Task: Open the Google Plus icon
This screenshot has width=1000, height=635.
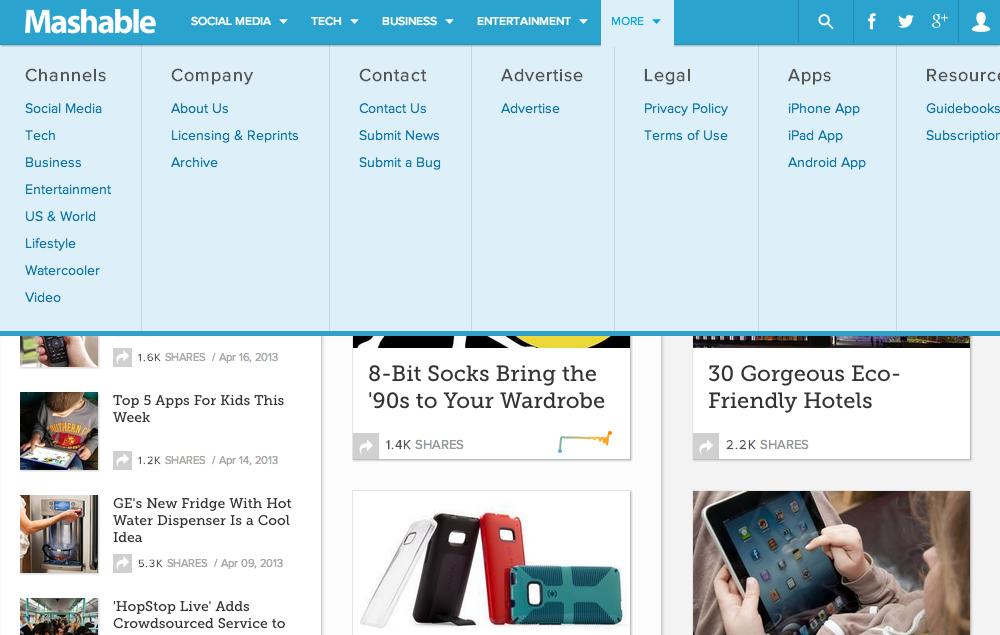Action: (x=939, y=21)
